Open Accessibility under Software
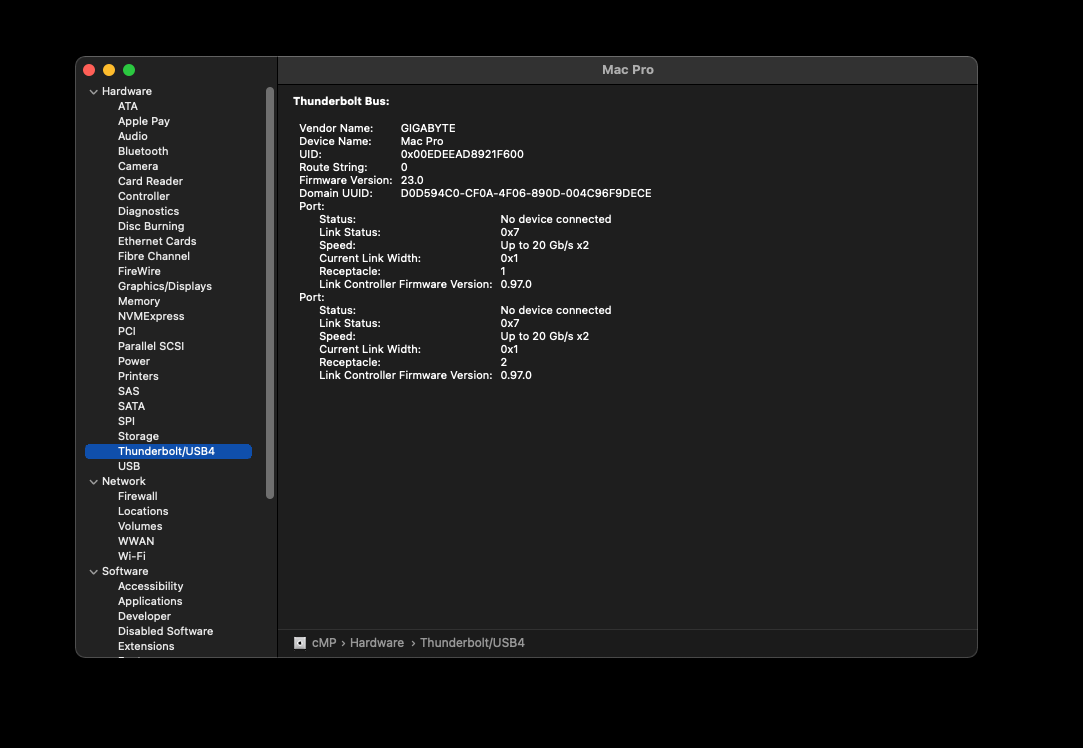This screenshot has height=748, width=1083. click(151, 586)
